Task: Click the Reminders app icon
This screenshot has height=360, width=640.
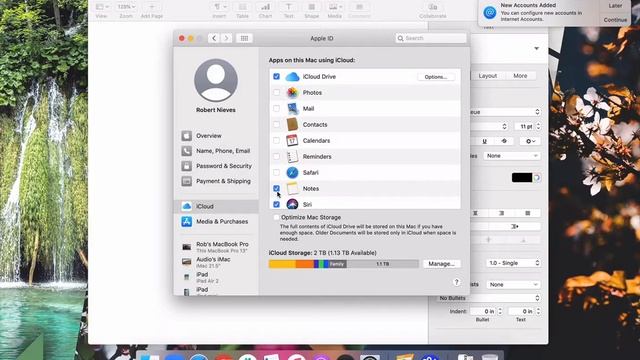Action: pyautogui.click(x=292, y=156)
